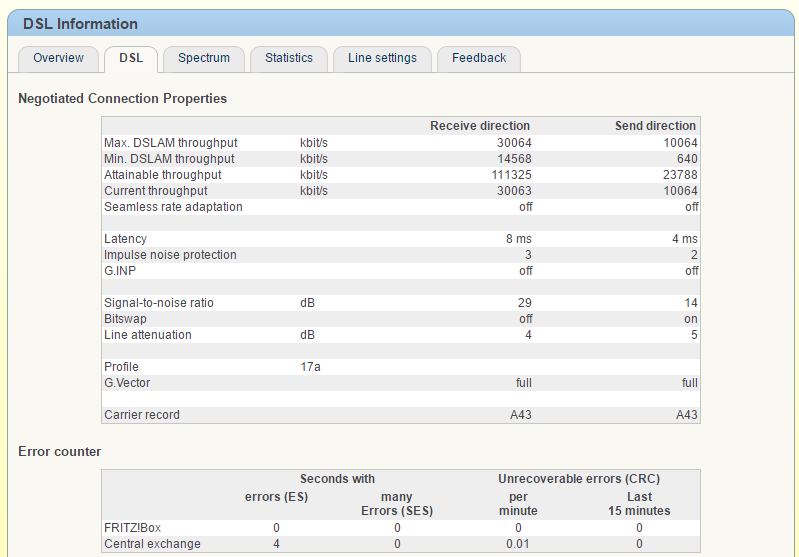Select the Central exchange row label
This screenshot has width=799, height=557.
tap(152, 544)
